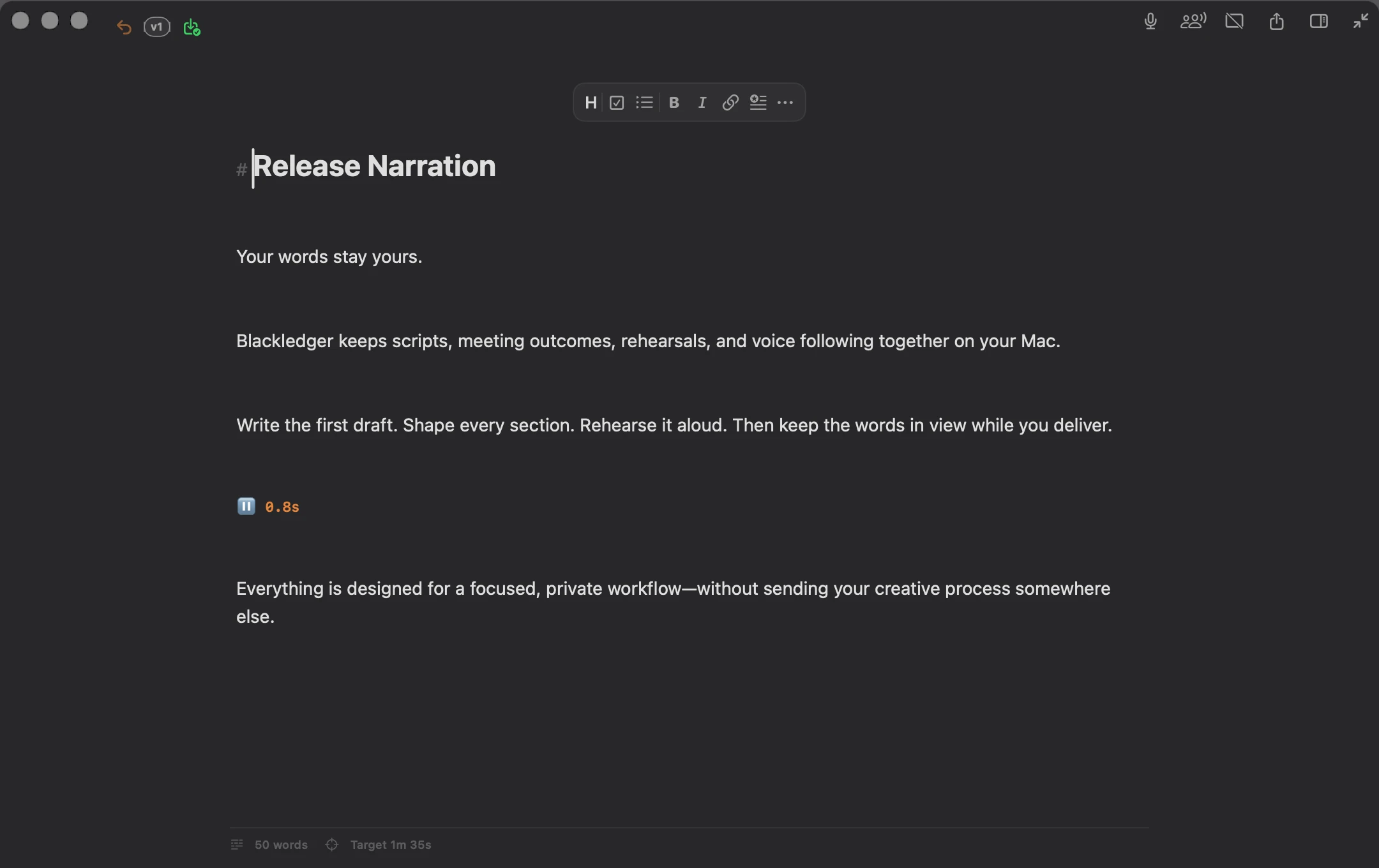
Task: Click the orange 0.8s pause duration
Action: [282, 507]
